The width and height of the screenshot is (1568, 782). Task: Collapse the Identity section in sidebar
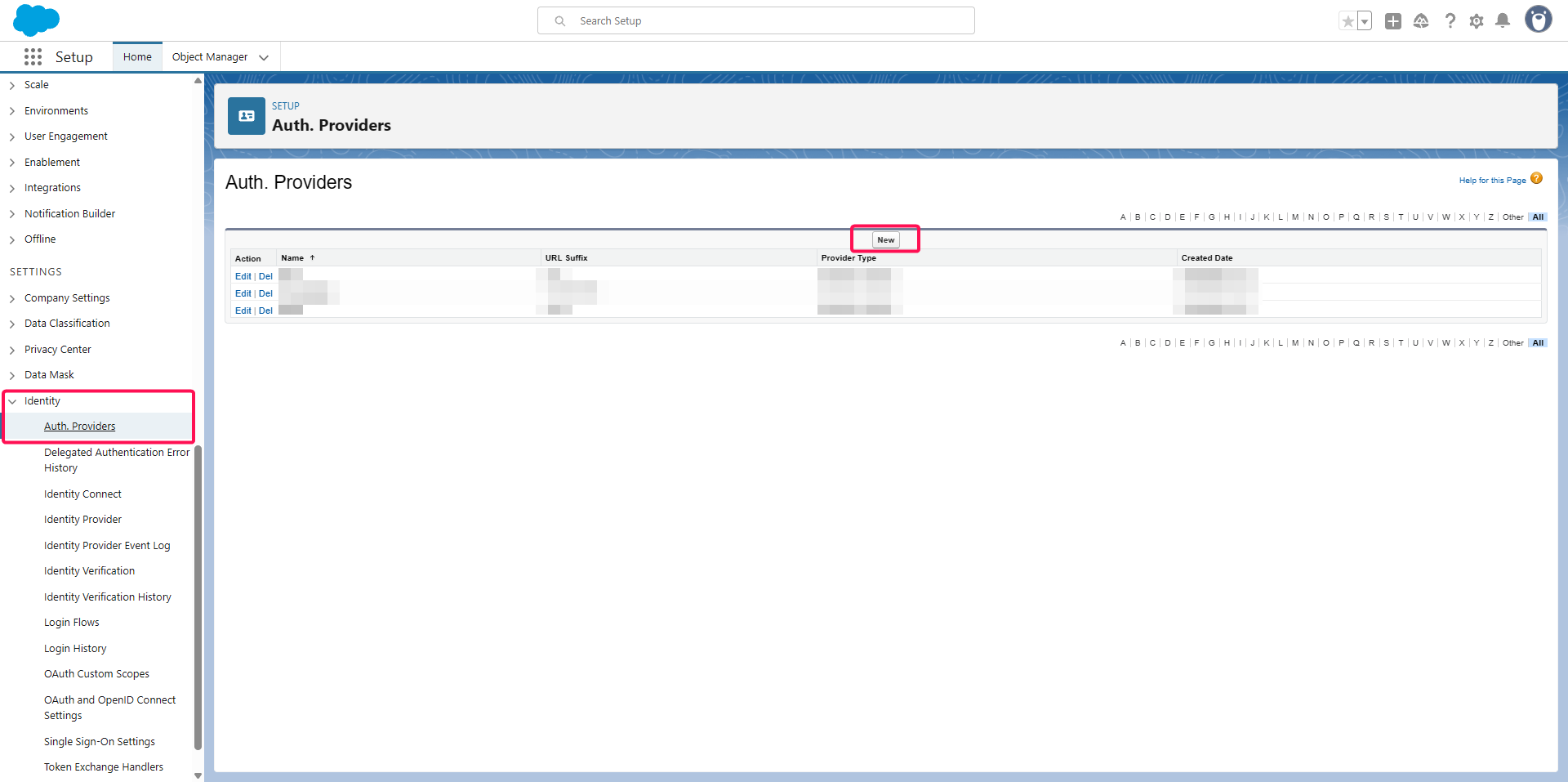point(12,401)
